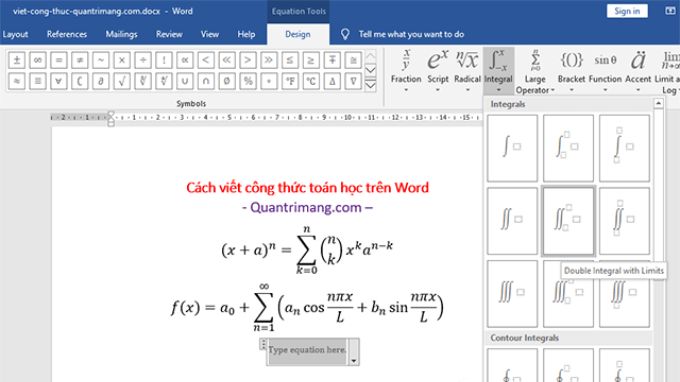The image size is (680, 382).
Task: Expand the Symbols gallery More arrow
Action: click(370, 85)
